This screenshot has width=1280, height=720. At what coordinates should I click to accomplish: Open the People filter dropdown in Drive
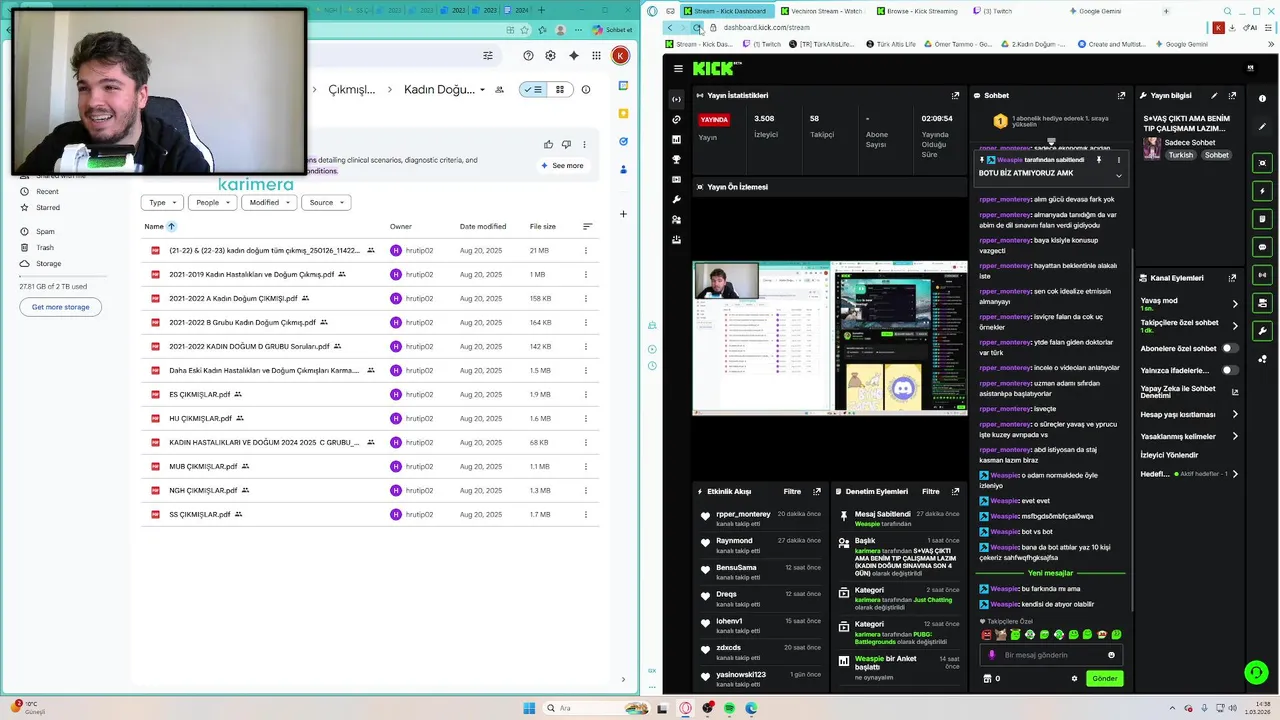pos(213,202)
